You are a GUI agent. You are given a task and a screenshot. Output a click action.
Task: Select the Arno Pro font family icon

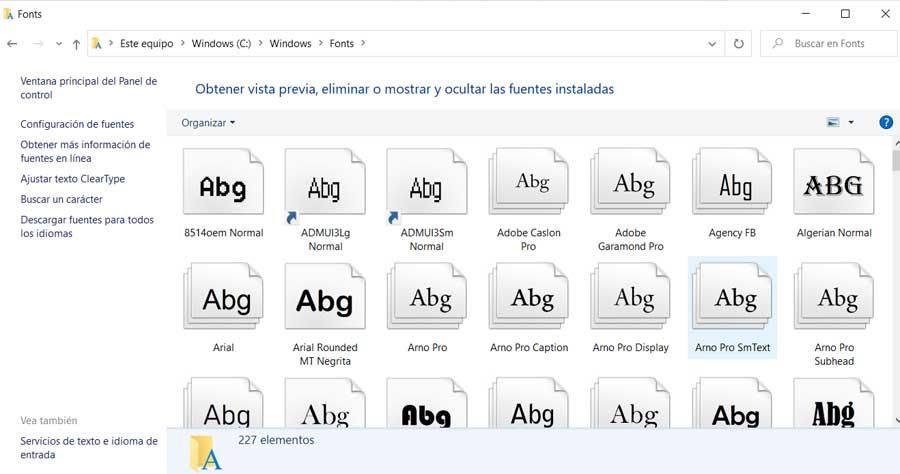click(426, 297)
